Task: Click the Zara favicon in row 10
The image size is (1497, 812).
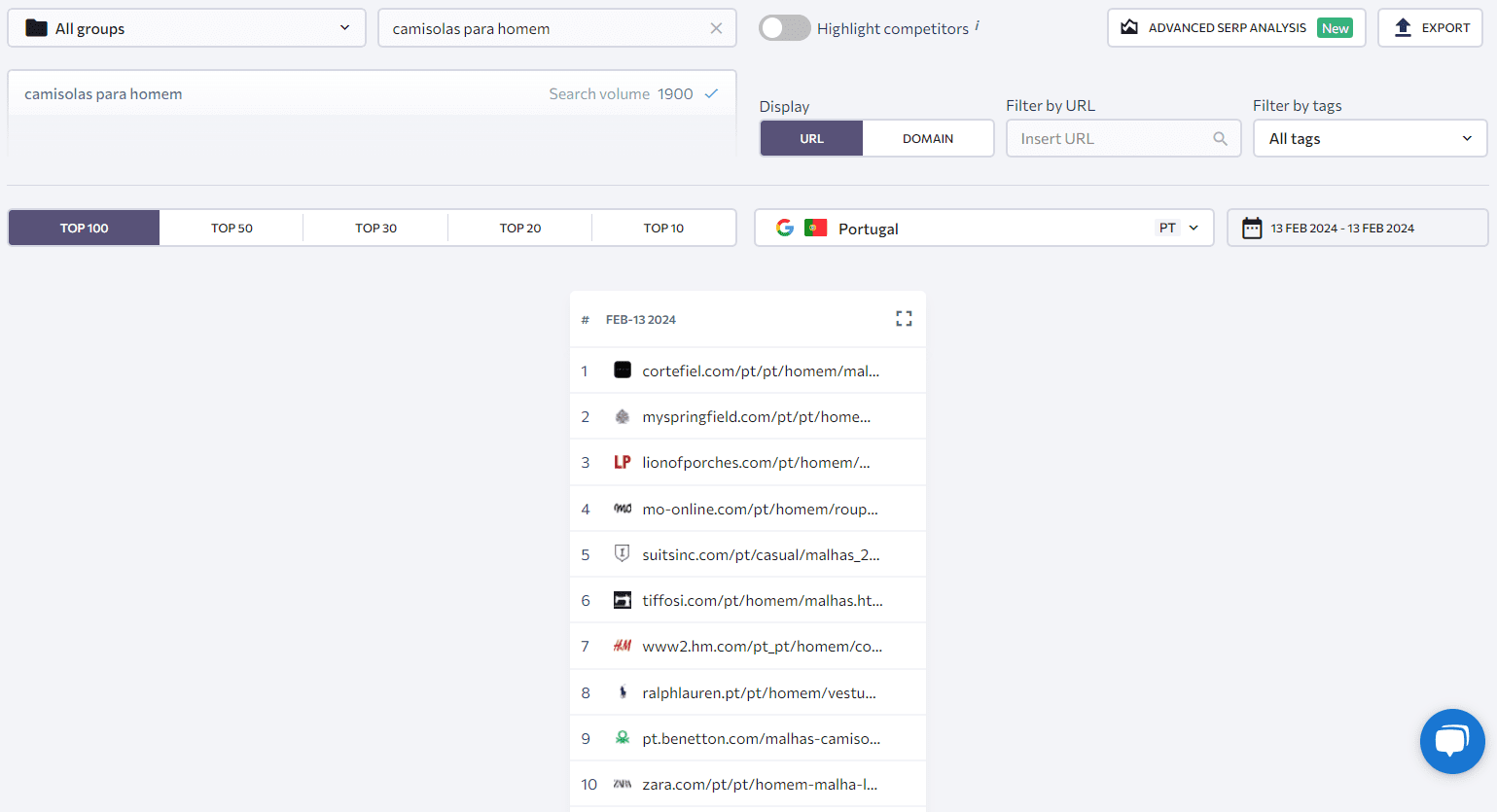Action: click(x=622, y=783)
